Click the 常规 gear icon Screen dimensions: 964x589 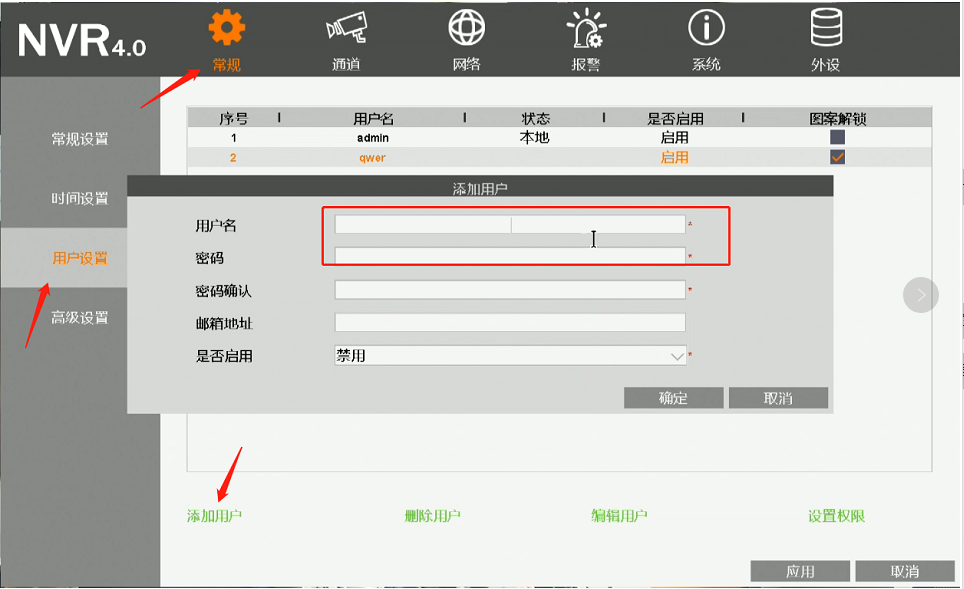[226, 28]
